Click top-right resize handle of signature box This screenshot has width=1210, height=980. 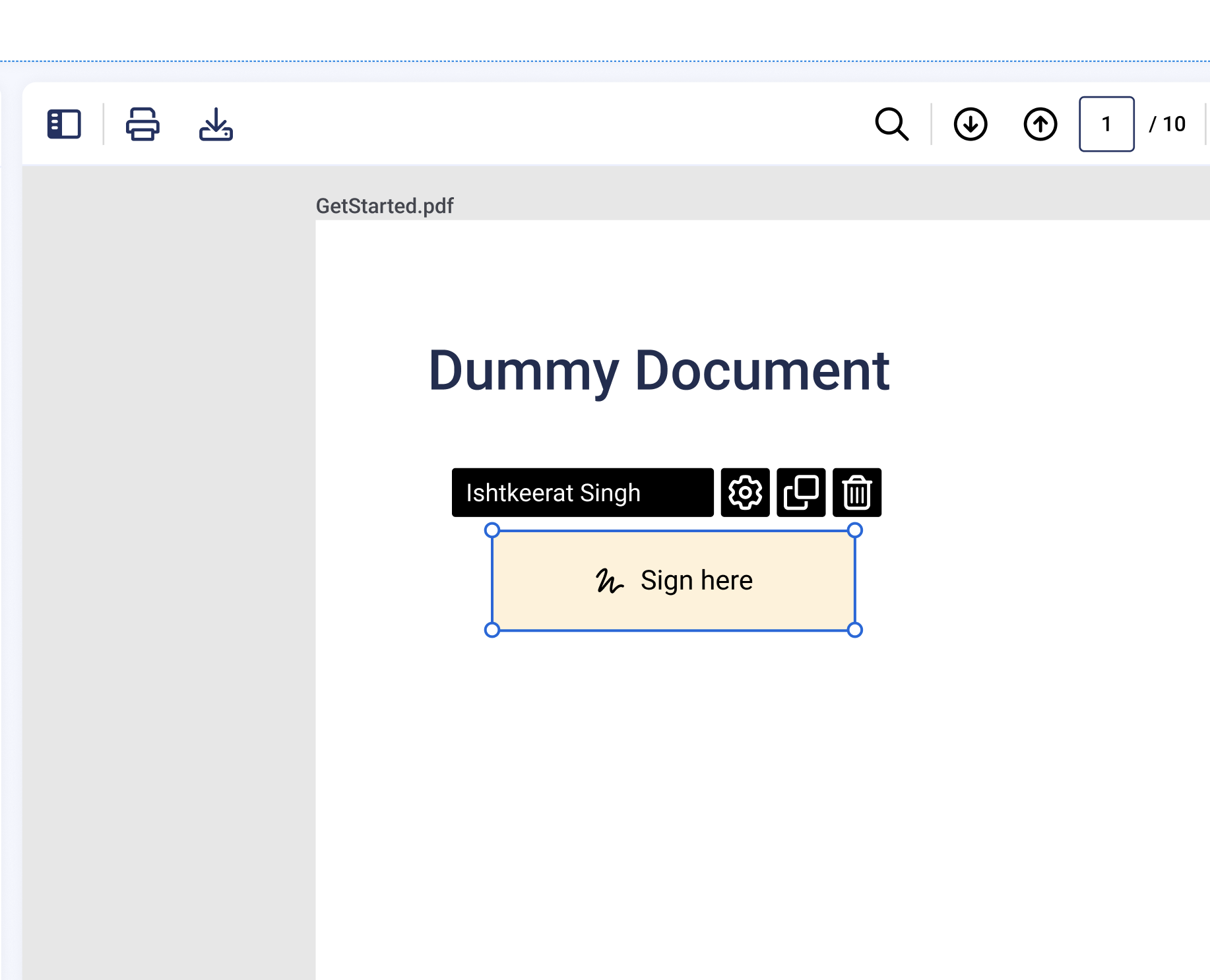pos(854,530)
